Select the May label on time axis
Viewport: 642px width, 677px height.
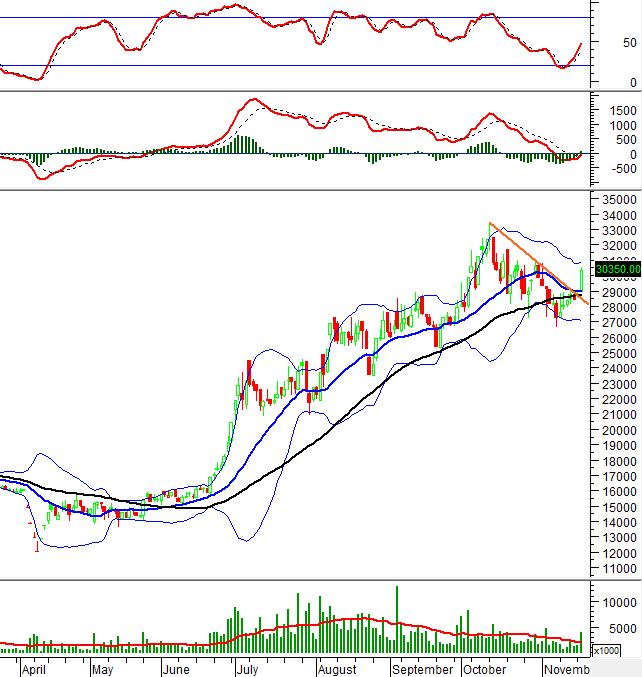click(x=102, y=667)
